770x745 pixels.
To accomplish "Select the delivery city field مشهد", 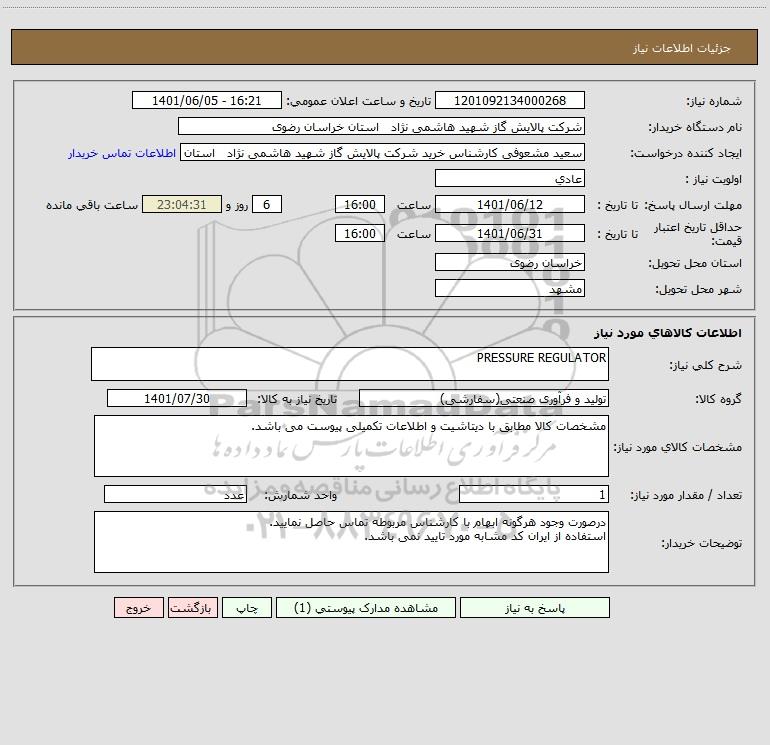I will 510,288.
